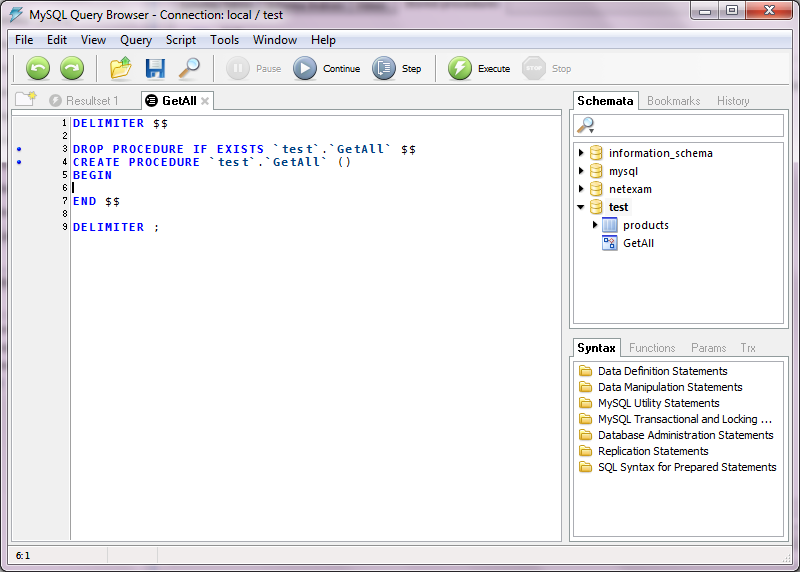This screenshot has width=800, height=572.
Task: Open Data Manipulation Statements folder
Action: (x=661, y=387)
